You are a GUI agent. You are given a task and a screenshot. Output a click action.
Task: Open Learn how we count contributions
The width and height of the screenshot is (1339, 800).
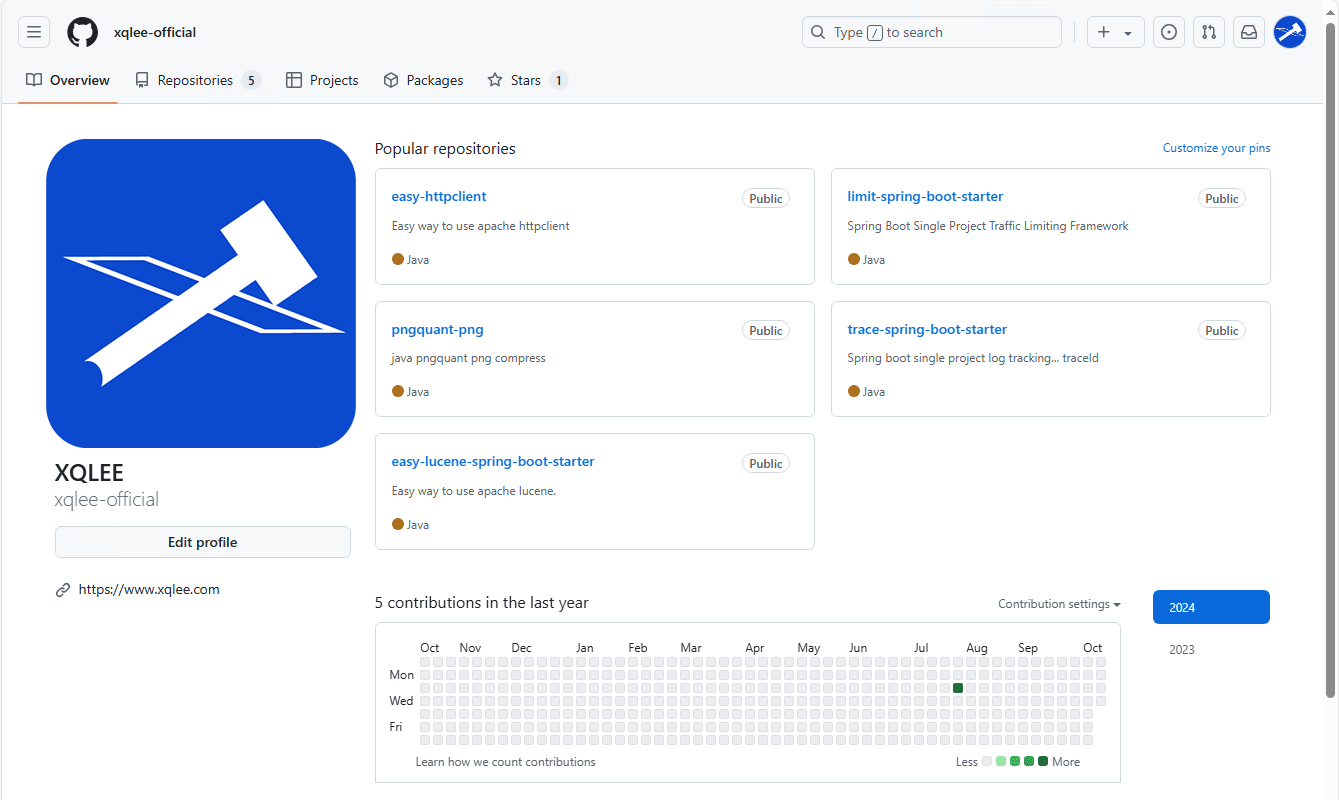coord(505,762)
